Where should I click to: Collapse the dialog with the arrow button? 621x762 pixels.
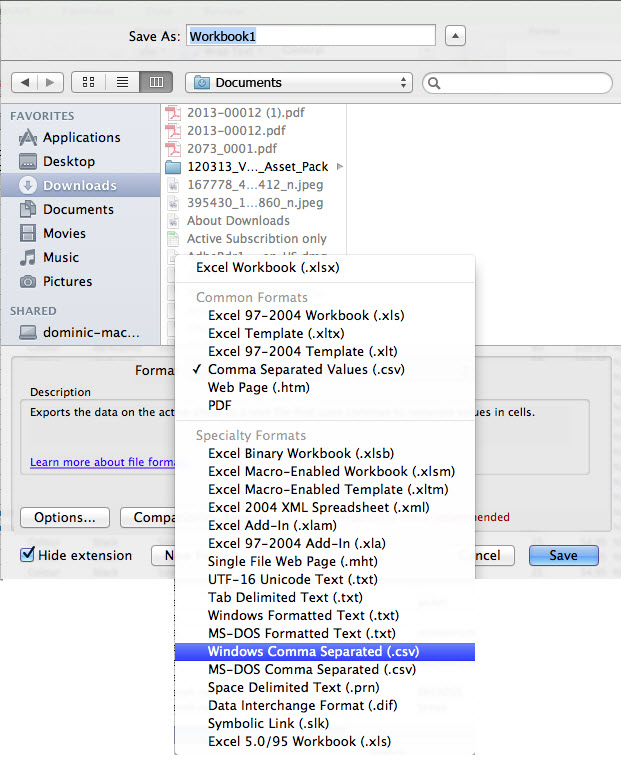click(x=455, y=36)
